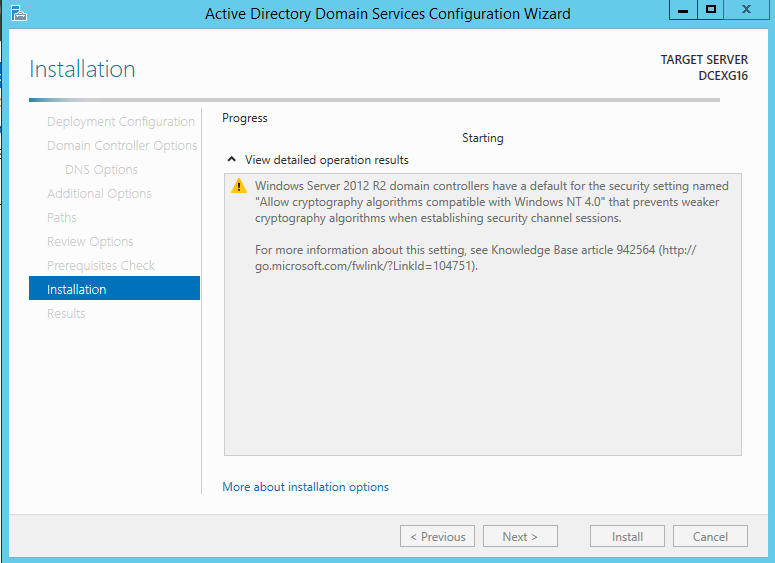Select Results step in sidebar
This screenshot has height=563, width=775.
pos(66,313)
